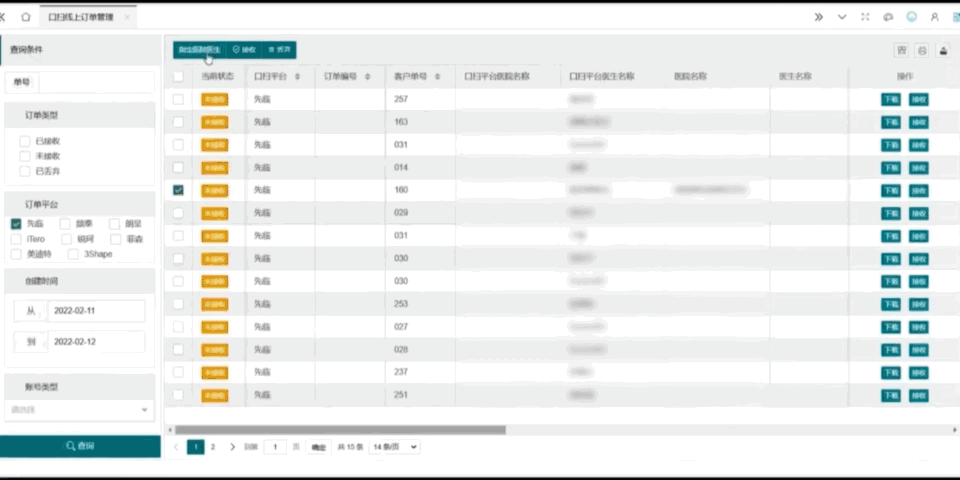Switch to the 口扫线上订单管理 tab

81,17
